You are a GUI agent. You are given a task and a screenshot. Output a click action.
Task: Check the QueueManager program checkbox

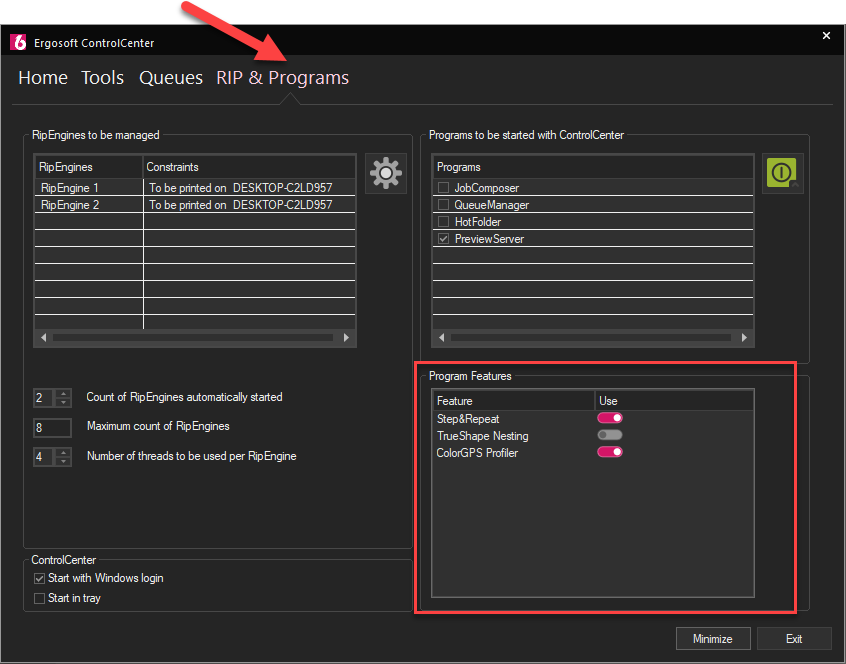coord(444,205)
